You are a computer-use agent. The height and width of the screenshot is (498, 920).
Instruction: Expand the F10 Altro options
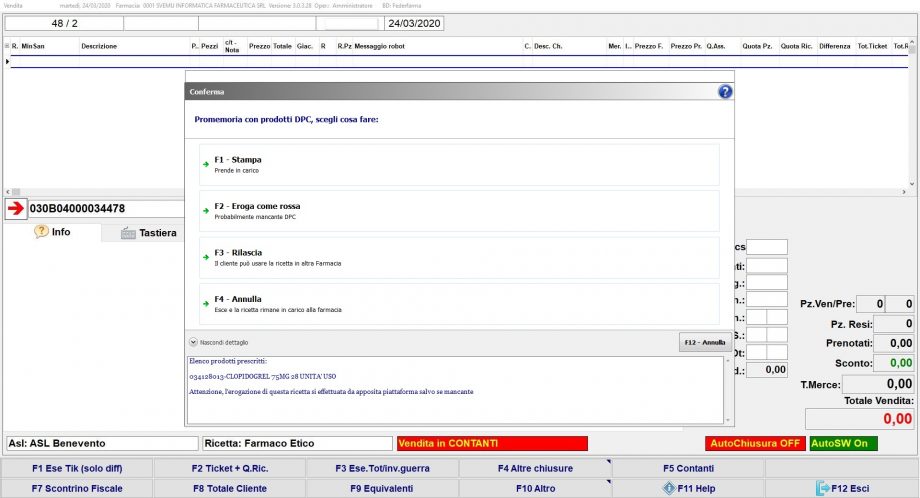(533, 488)
